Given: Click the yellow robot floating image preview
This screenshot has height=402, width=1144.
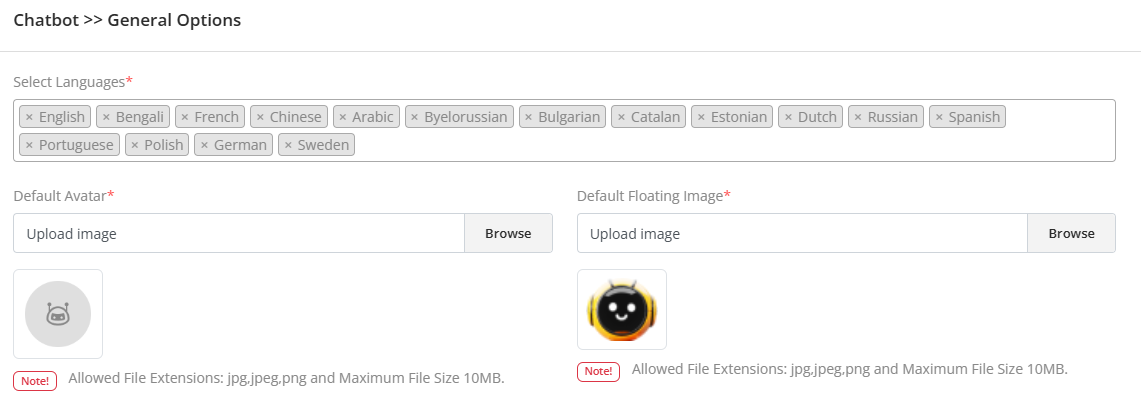Looking at the screenshot, I should click(622, 309).
